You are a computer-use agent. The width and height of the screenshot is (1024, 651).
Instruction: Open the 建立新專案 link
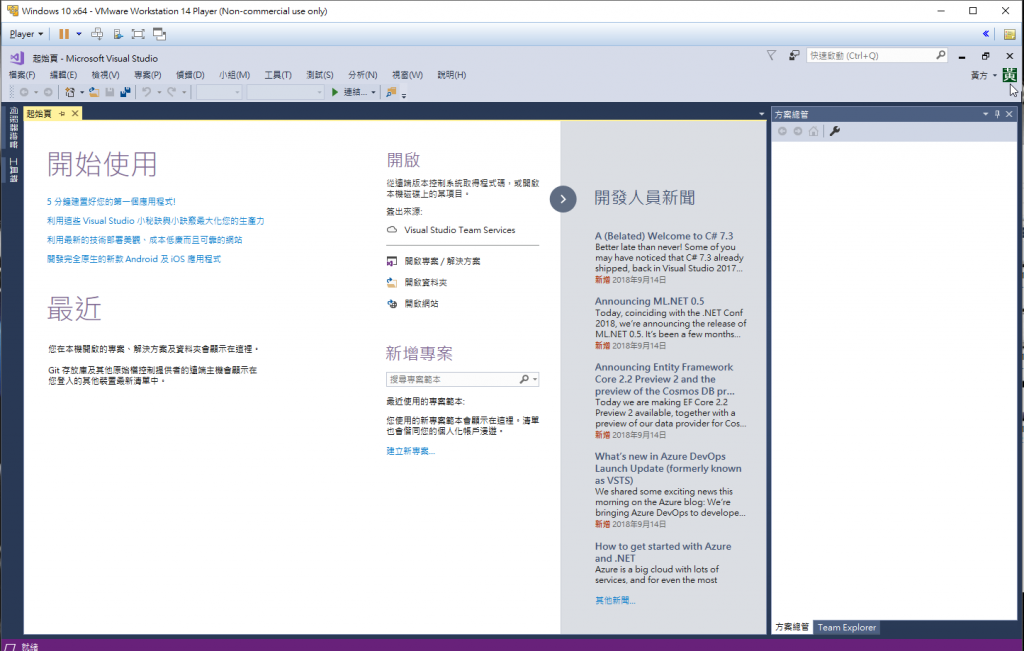[410, 451]
